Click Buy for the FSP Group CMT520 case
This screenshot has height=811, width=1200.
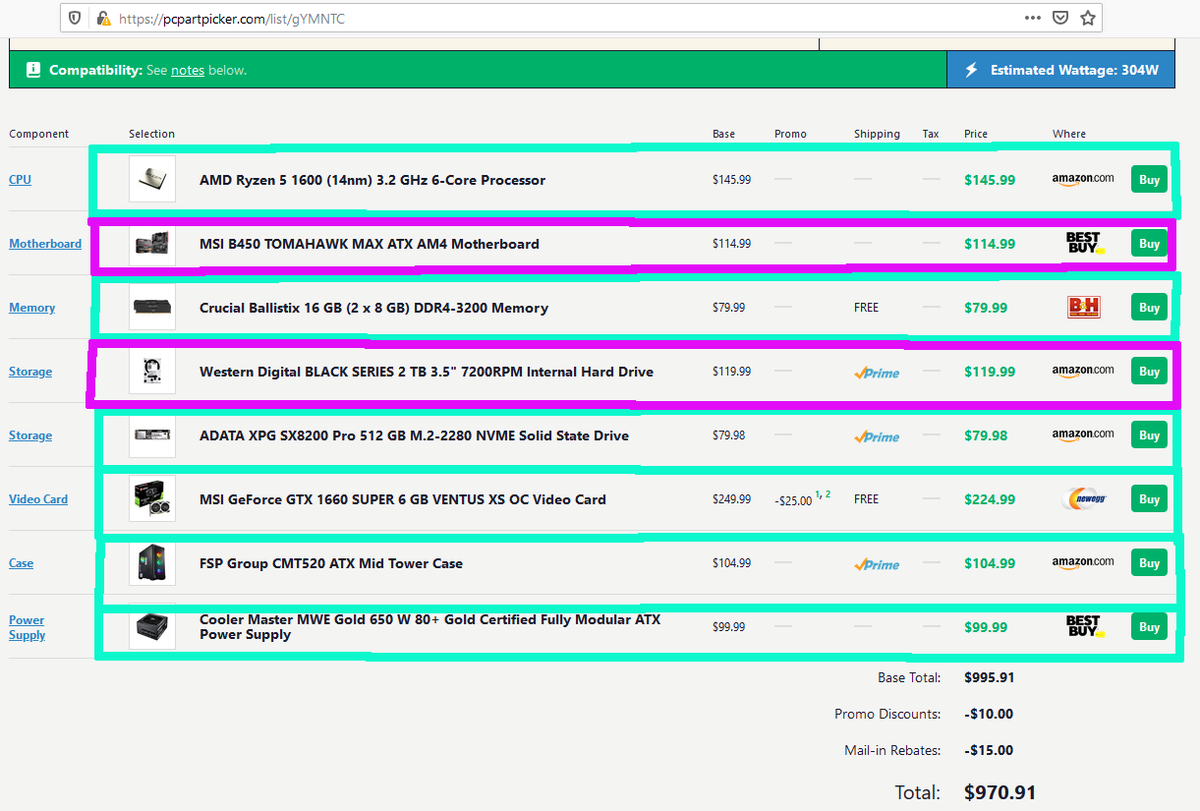click(1149, 564)
